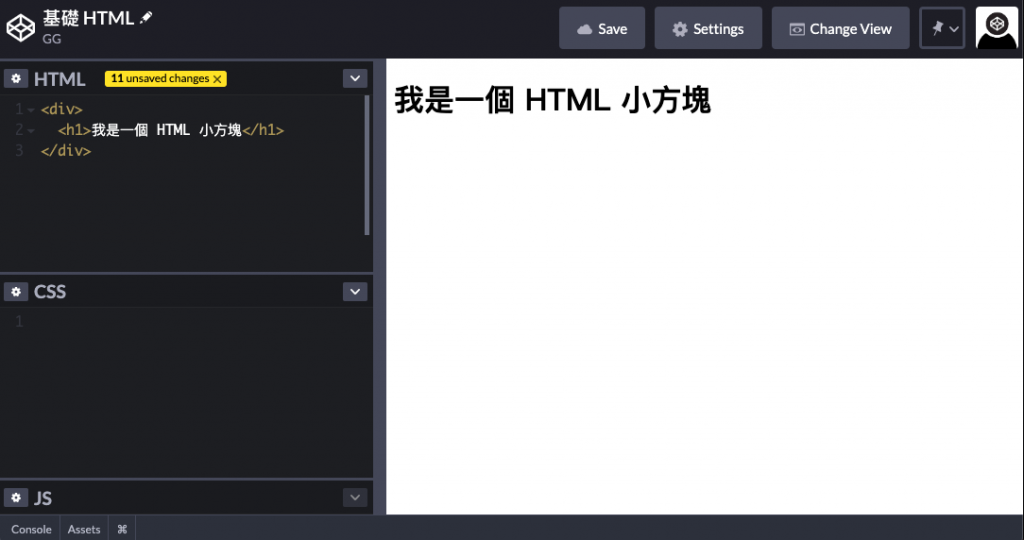The width and height of the screenshot is (1024, 540).
Task: Click the pin icon button
Action: pos(942,28)
